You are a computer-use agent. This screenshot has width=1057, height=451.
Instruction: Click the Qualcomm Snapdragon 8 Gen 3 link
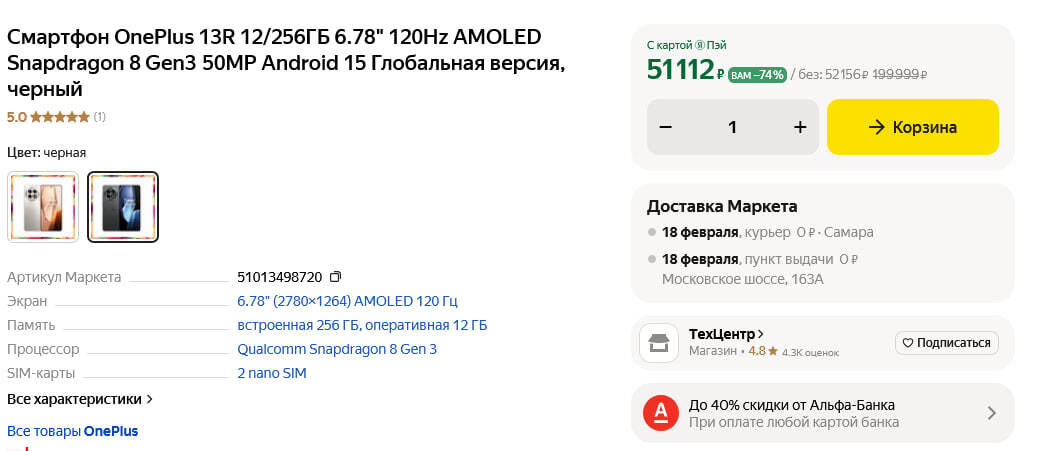337,349
